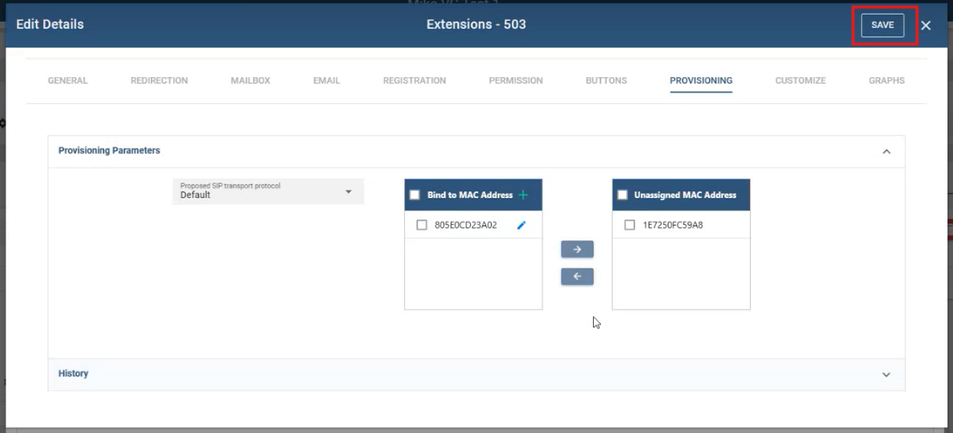Open the Redirection tab
The image size is (953, 433).
(159, 80)
